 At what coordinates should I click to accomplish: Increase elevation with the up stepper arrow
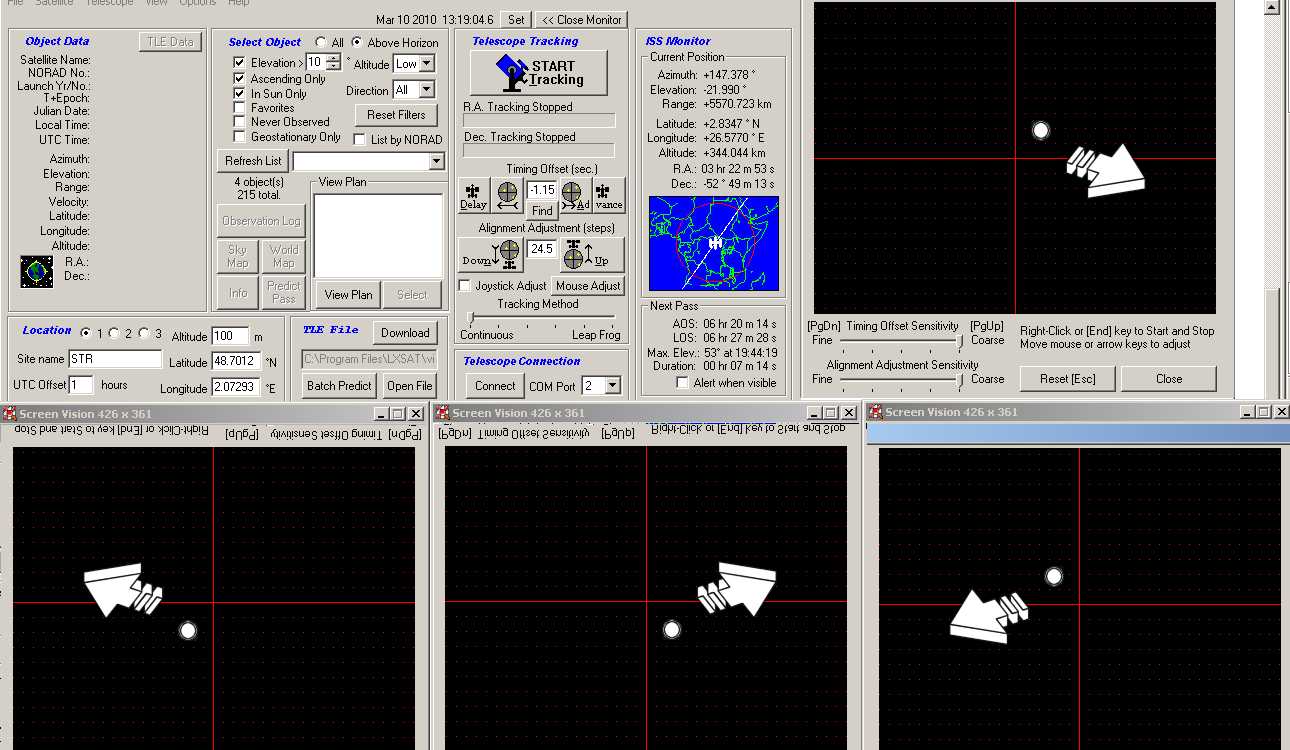coord(333,59)
